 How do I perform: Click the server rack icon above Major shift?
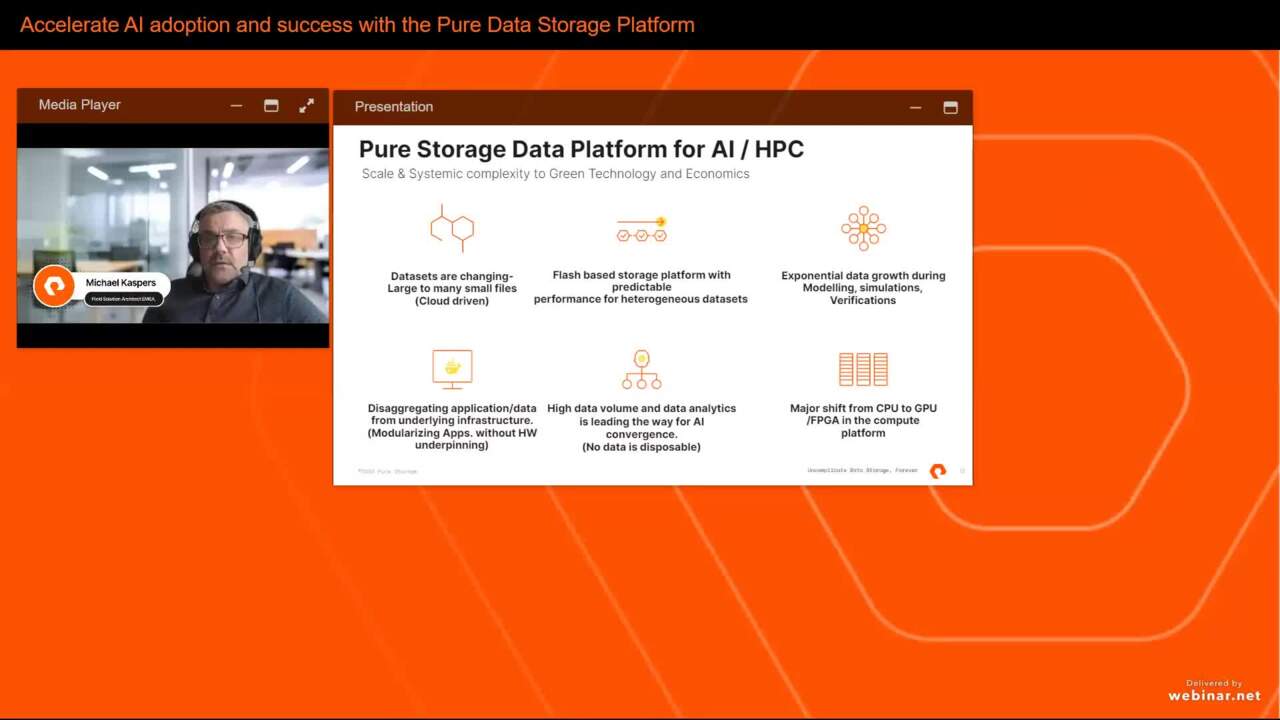click(x=862, y=368)
